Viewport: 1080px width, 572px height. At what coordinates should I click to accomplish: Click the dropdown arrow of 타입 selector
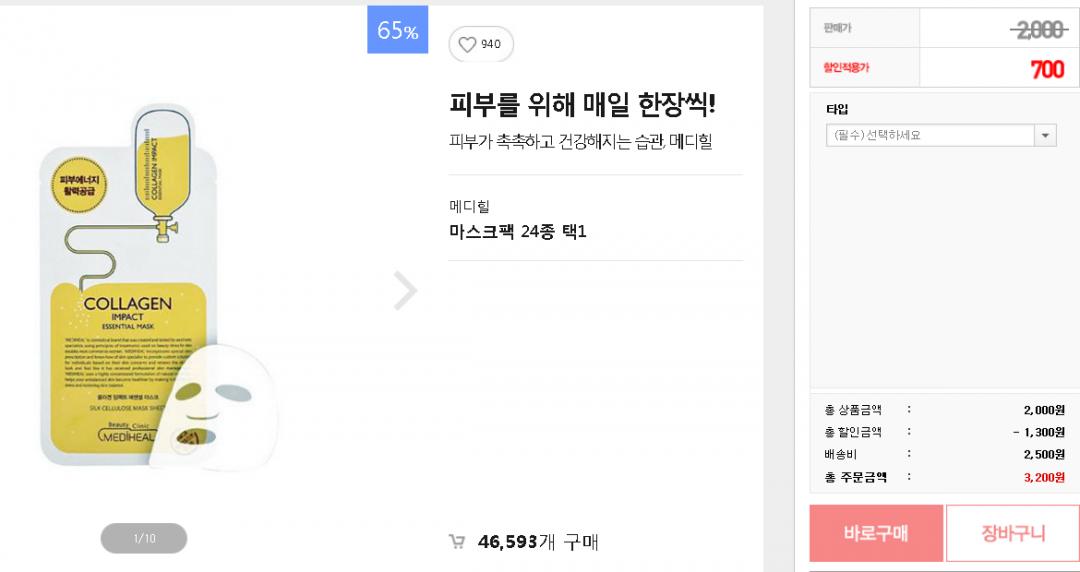pyautogui.click(x=1045, y=135)
